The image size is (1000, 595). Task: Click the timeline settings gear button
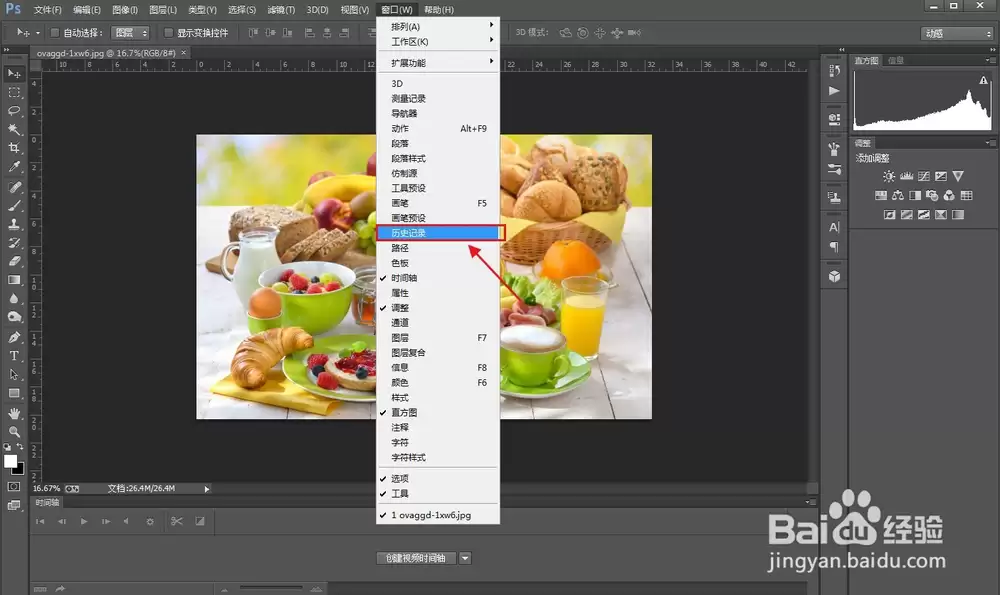(150, 521)
